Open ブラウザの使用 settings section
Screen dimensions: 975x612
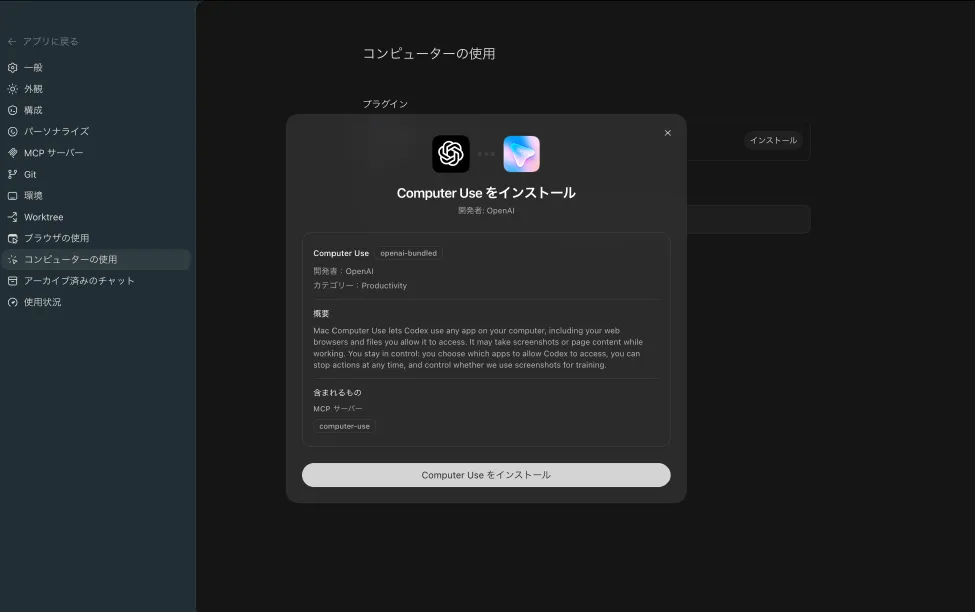[x=96, y=238]
